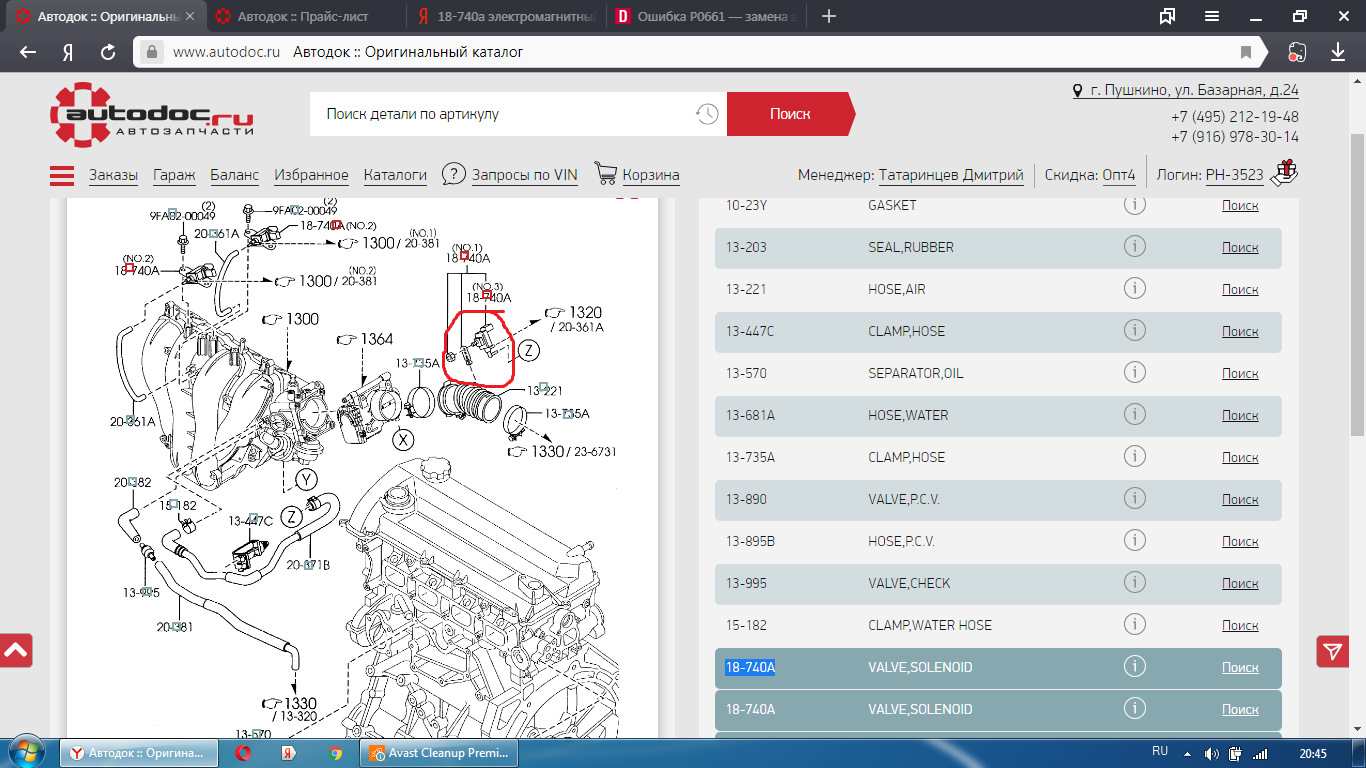Show info for 13-681A HOSE,WATER
The image size is (1366, 768).
(x=1134, y=414)
